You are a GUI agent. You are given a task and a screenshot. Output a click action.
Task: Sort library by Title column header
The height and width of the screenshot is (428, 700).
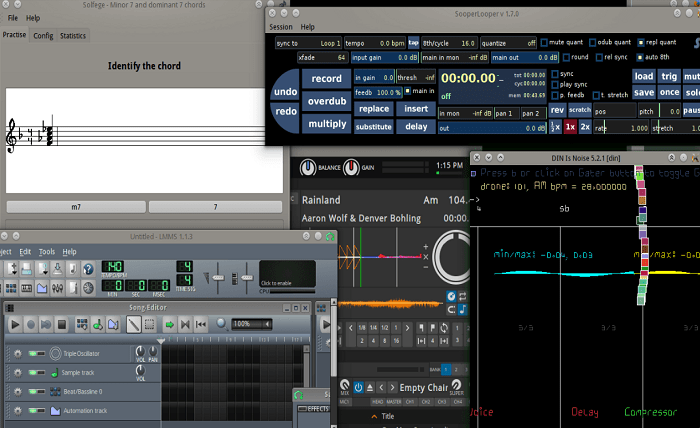point(388,416)
